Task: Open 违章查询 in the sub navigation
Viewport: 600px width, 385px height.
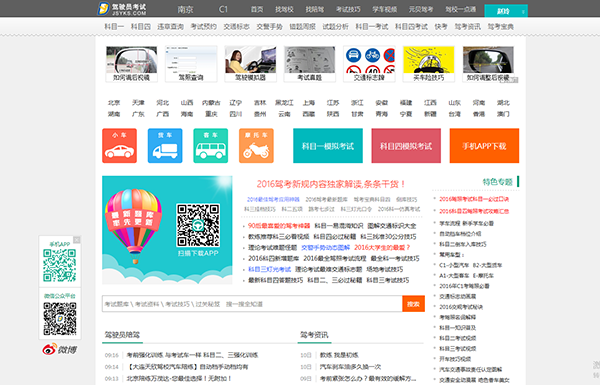Action: tap(170, 27)
